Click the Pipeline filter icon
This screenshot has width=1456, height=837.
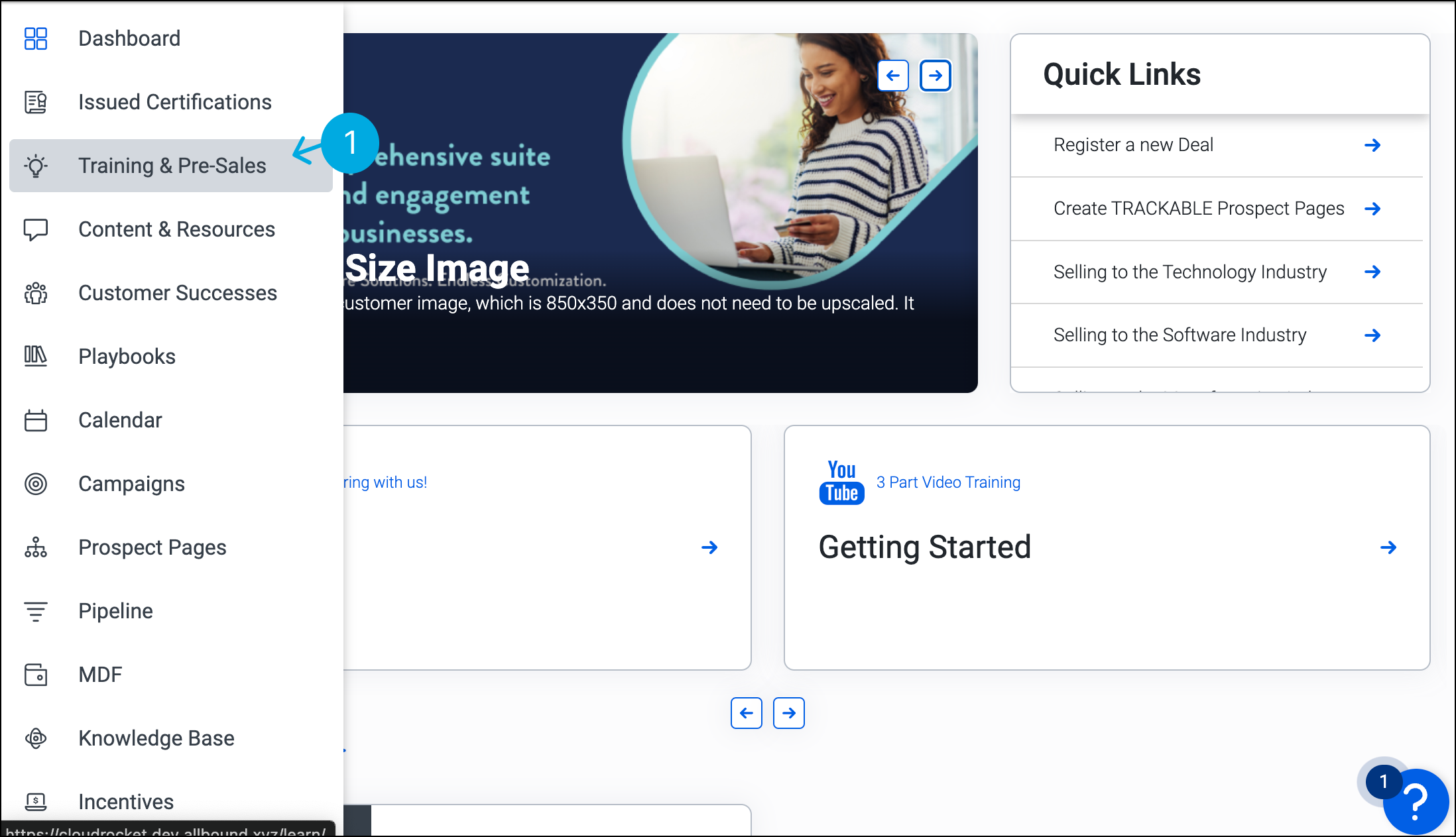(36, 611)
